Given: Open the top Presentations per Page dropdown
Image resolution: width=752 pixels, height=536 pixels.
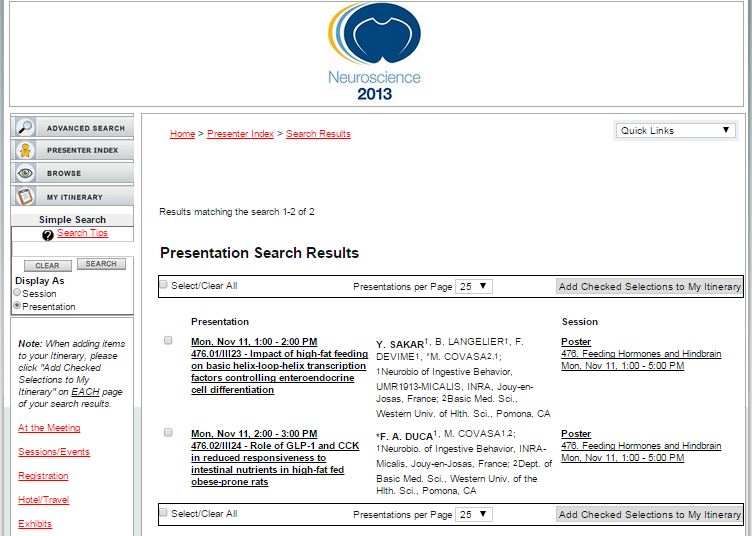Looking at the screenshot, I should (x=474, y=286).
